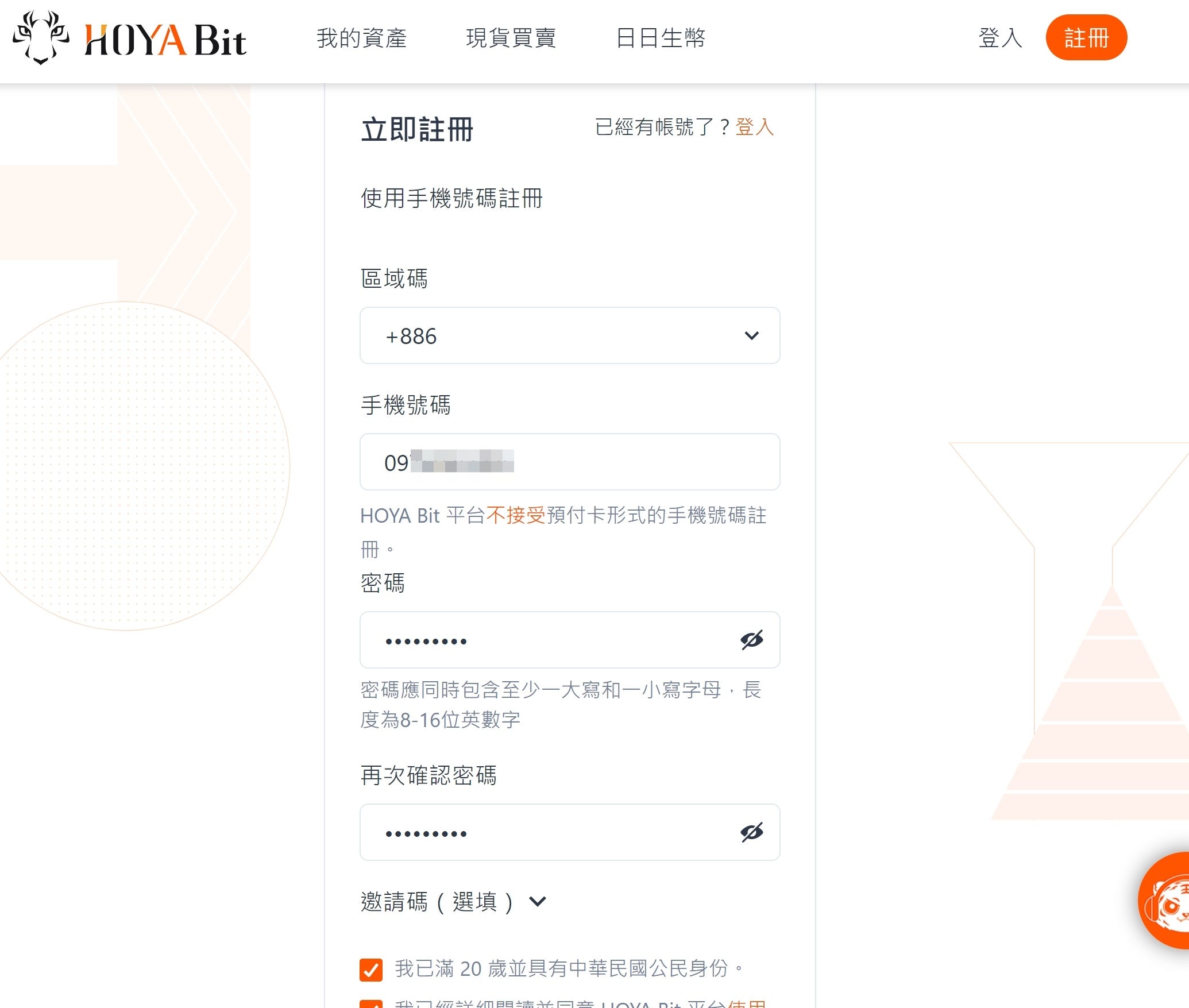Open the 現貨買賣 spot trading menu
This screenshot has width=1189, height=1008.
pyautogui.click(x=511, y=38)
